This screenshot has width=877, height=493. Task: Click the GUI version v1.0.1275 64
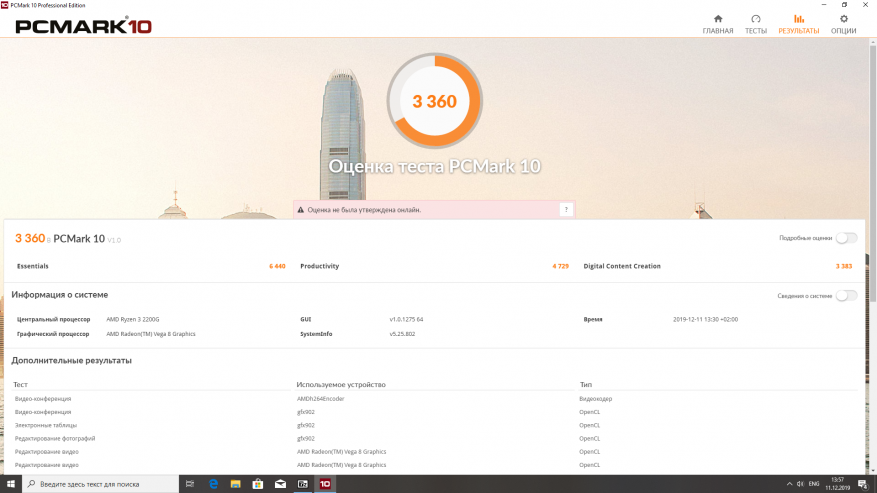pyautogui.click(x=406, y=320)
